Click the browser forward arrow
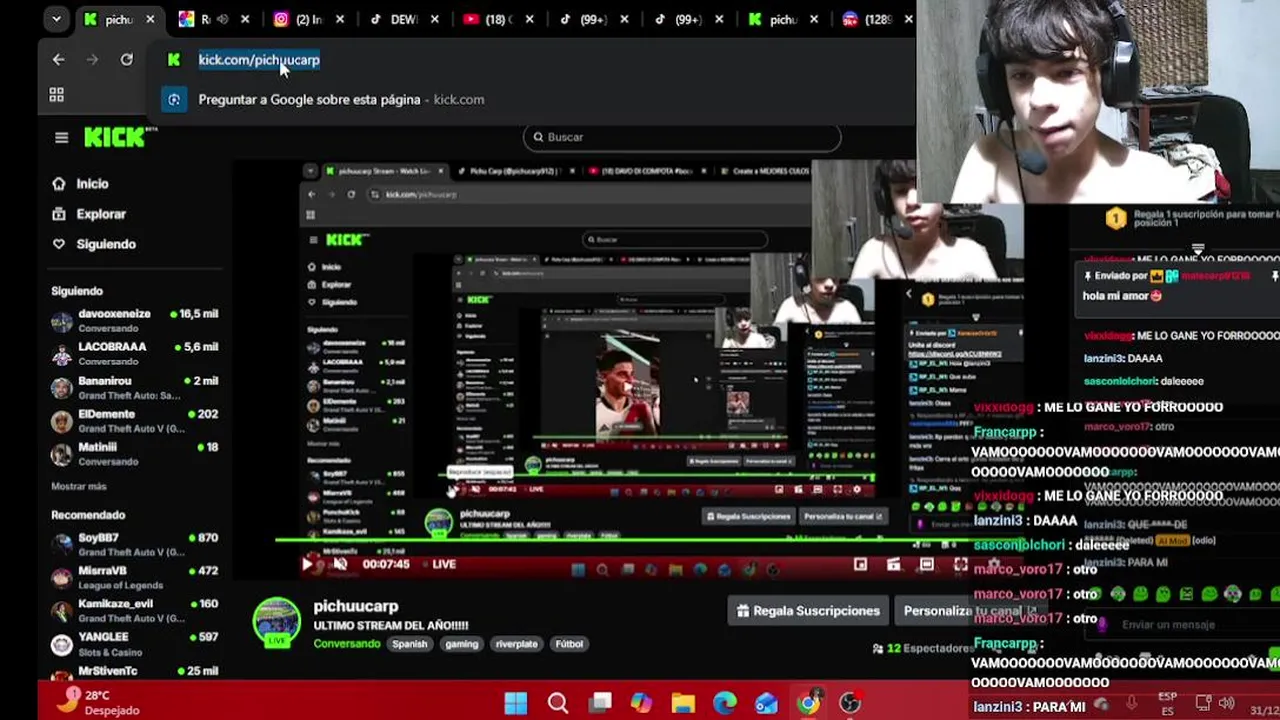 click(x=92, y=60)
